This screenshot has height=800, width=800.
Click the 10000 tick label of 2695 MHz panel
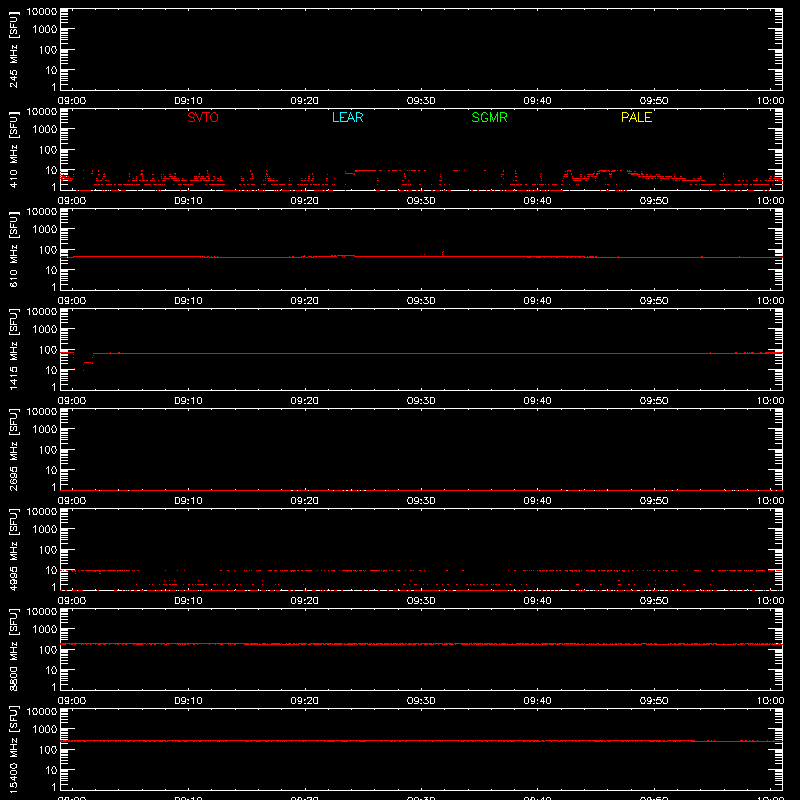(x=42, y=411)
